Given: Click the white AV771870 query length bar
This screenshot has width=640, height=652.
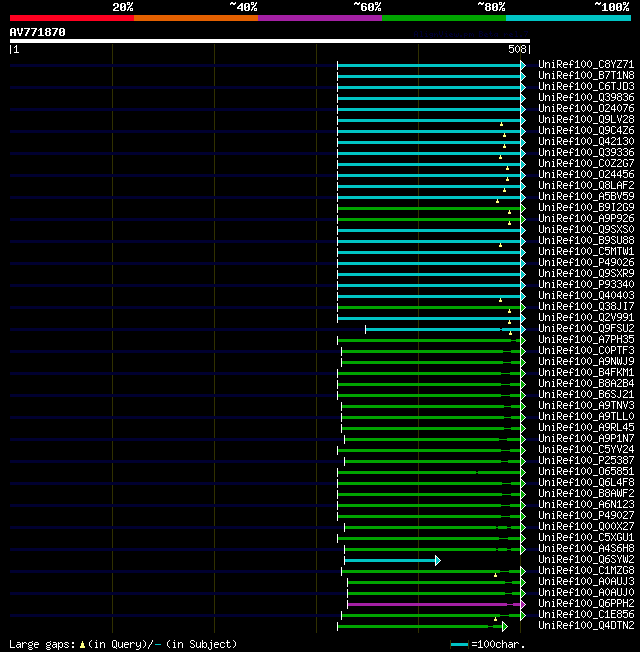Looking at the screenshot, I should tap(270, 41).
